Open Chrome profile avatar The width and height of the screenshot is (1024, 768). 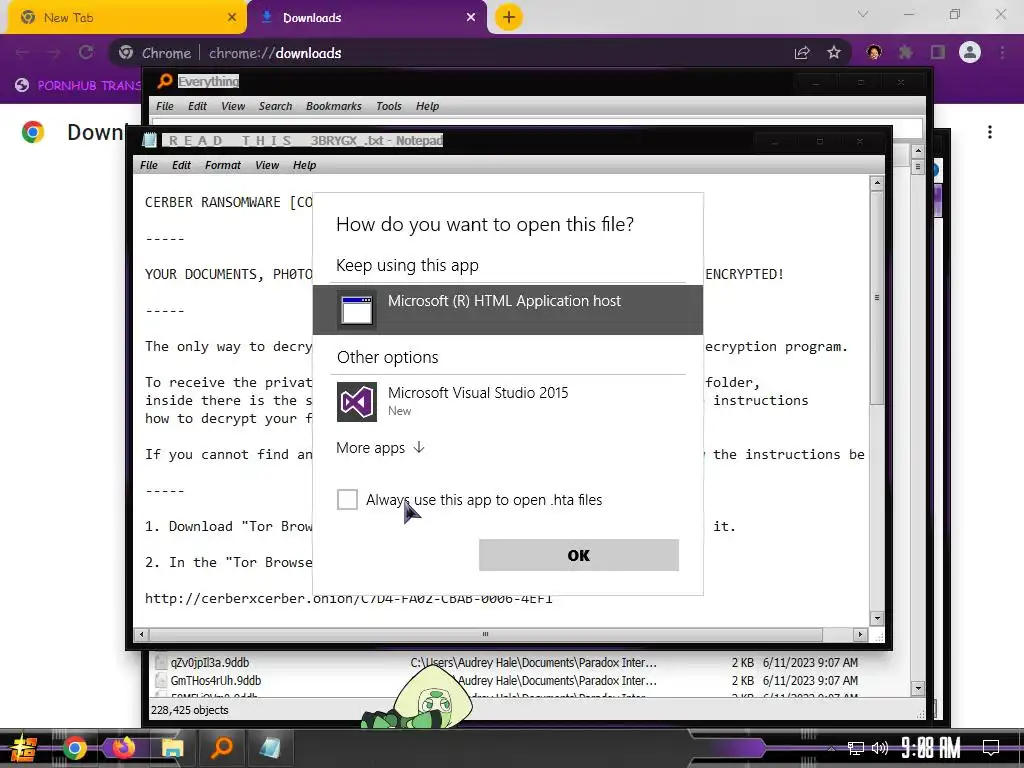click(x=970, y=52)
